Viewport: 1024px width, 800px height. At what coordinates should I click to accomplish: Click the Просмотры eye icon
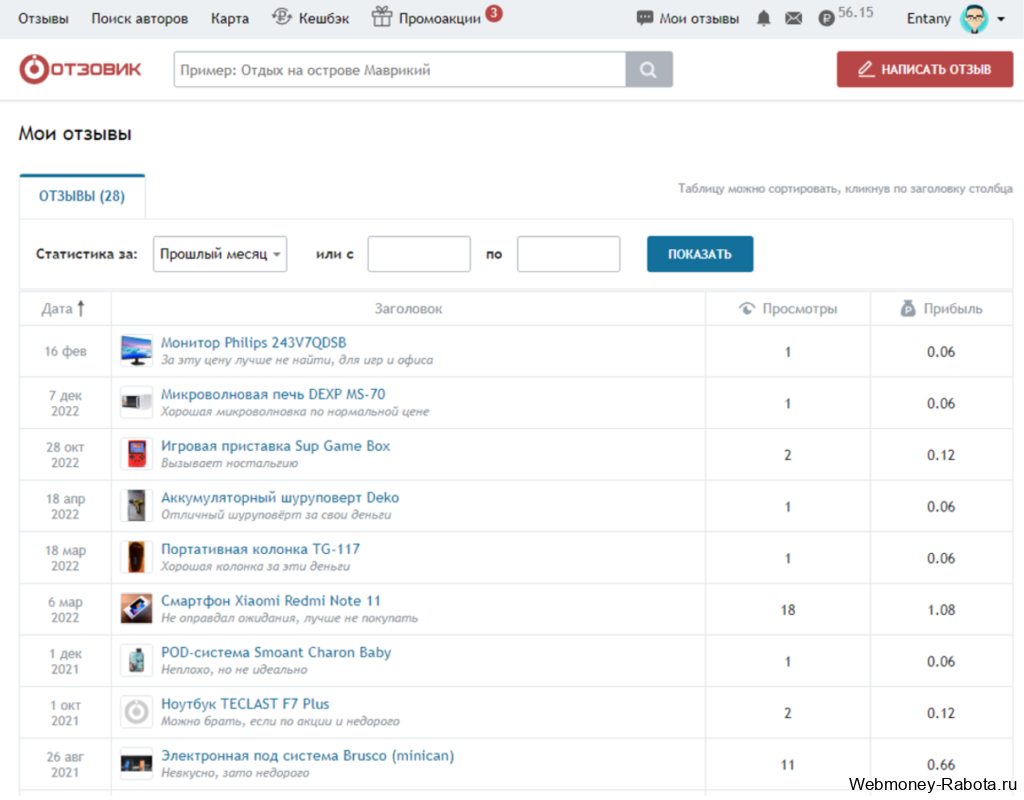tap(746, 308)
